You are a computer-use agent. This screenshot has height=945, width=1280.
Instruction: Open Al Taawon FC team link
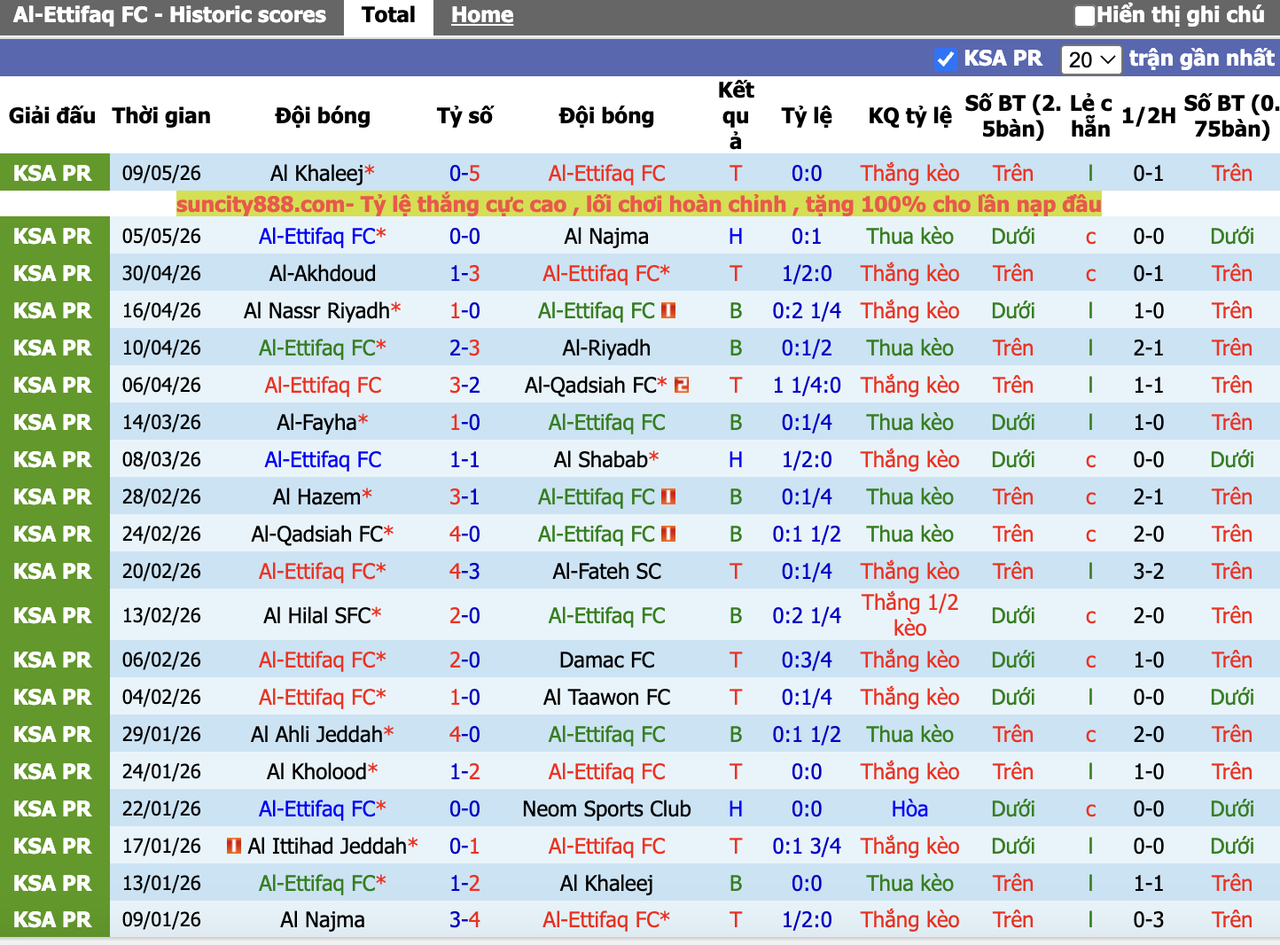coord(606,697)
